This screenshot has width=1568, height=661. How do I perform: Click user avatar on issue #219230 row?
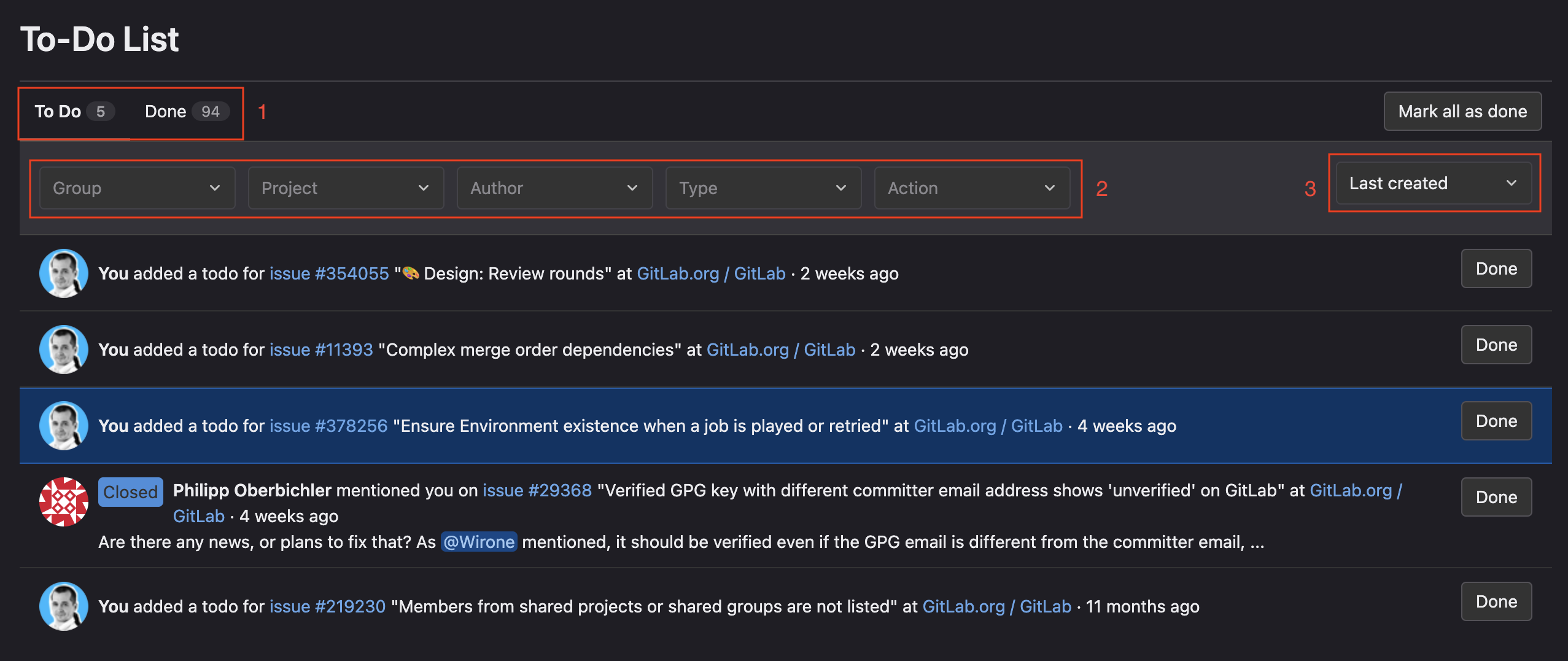pyautogui.click(x=64, y=606)
